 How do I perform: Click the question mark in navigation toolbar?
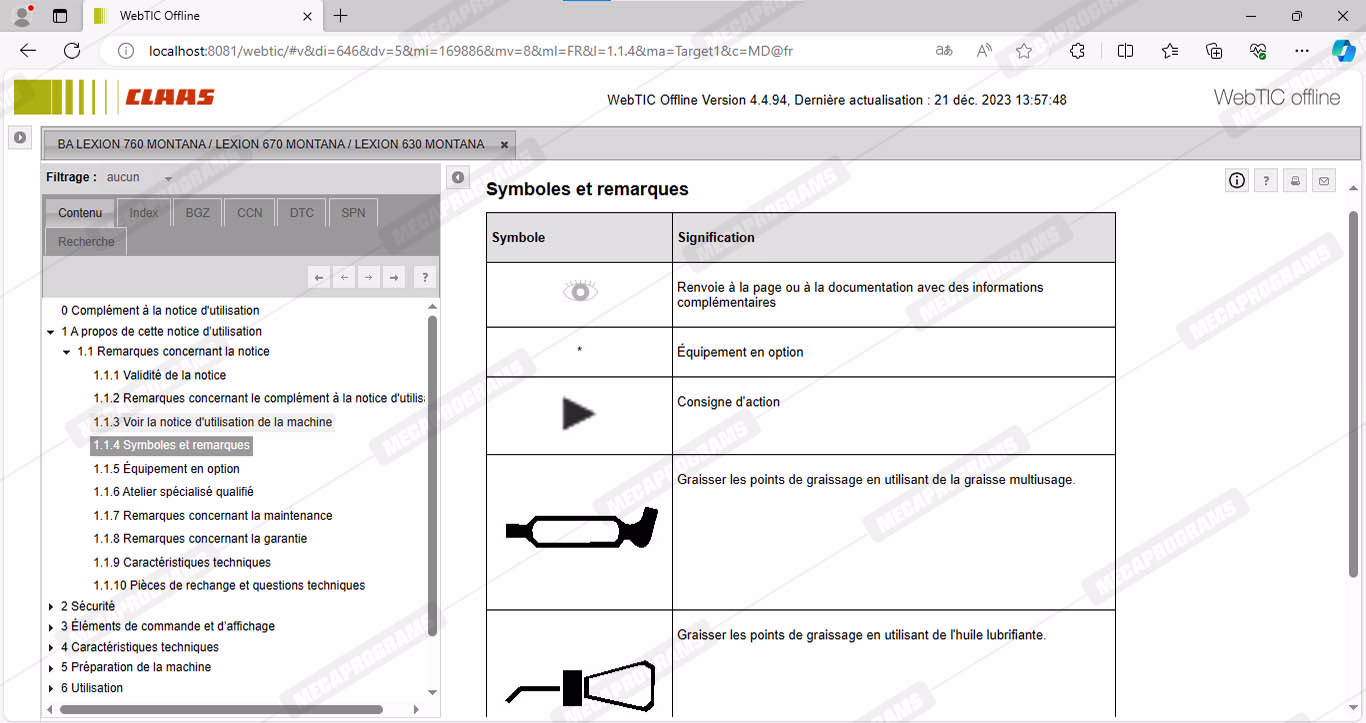(x=424, y=278)
